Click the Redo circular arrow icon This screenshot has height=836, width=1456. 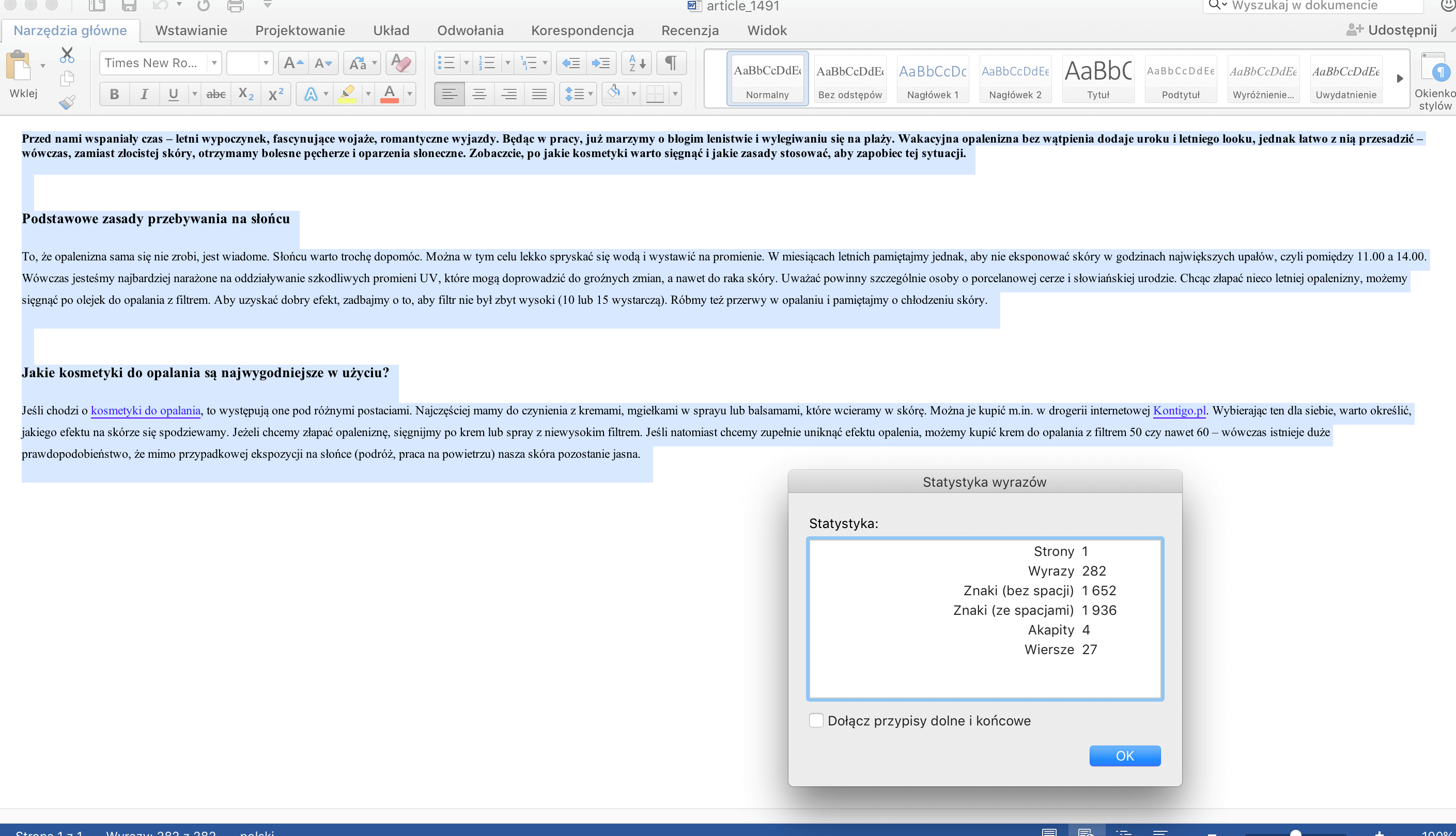203,6
